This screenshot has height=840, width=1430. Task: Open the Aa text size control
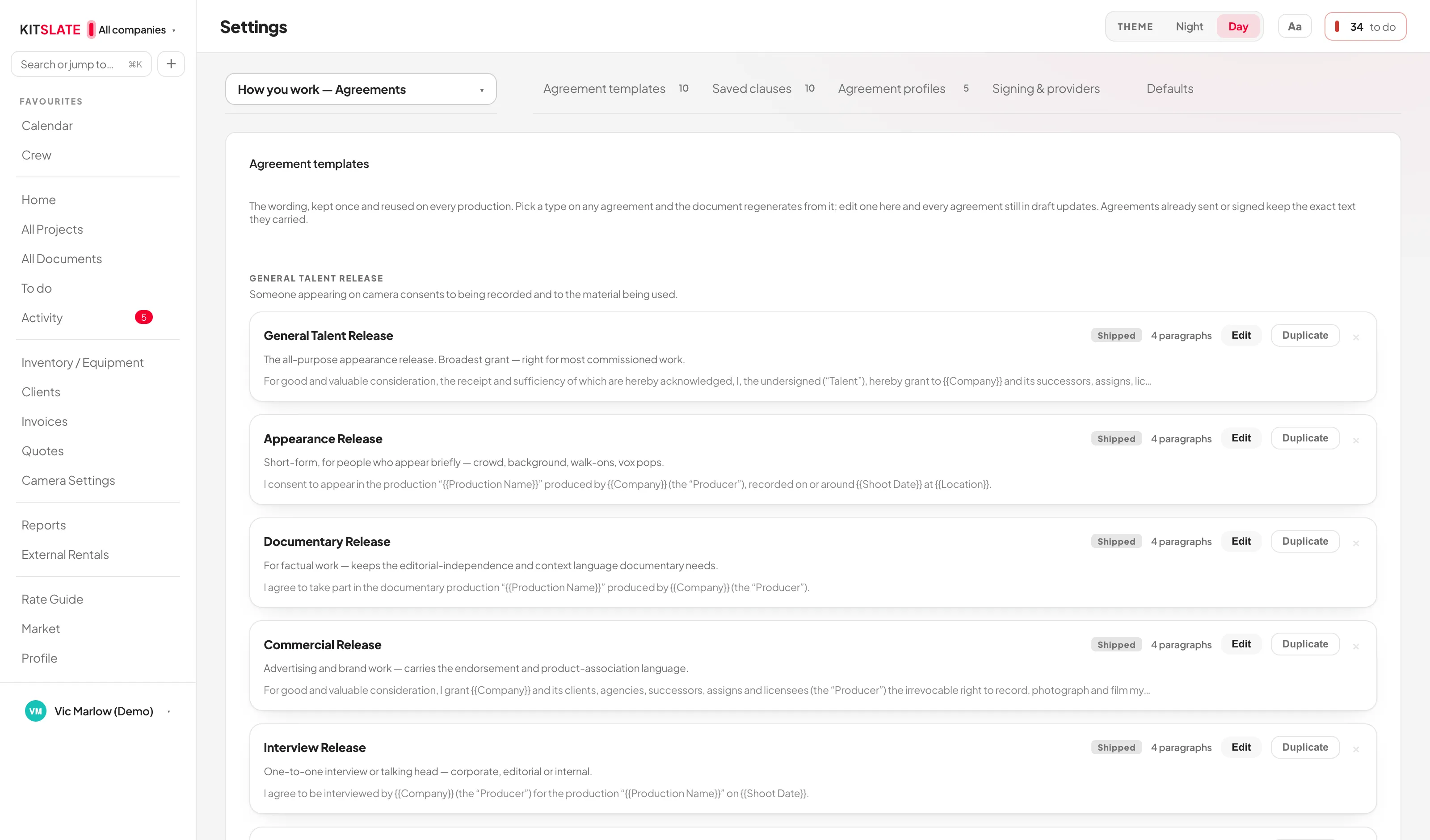(1295, 27)
